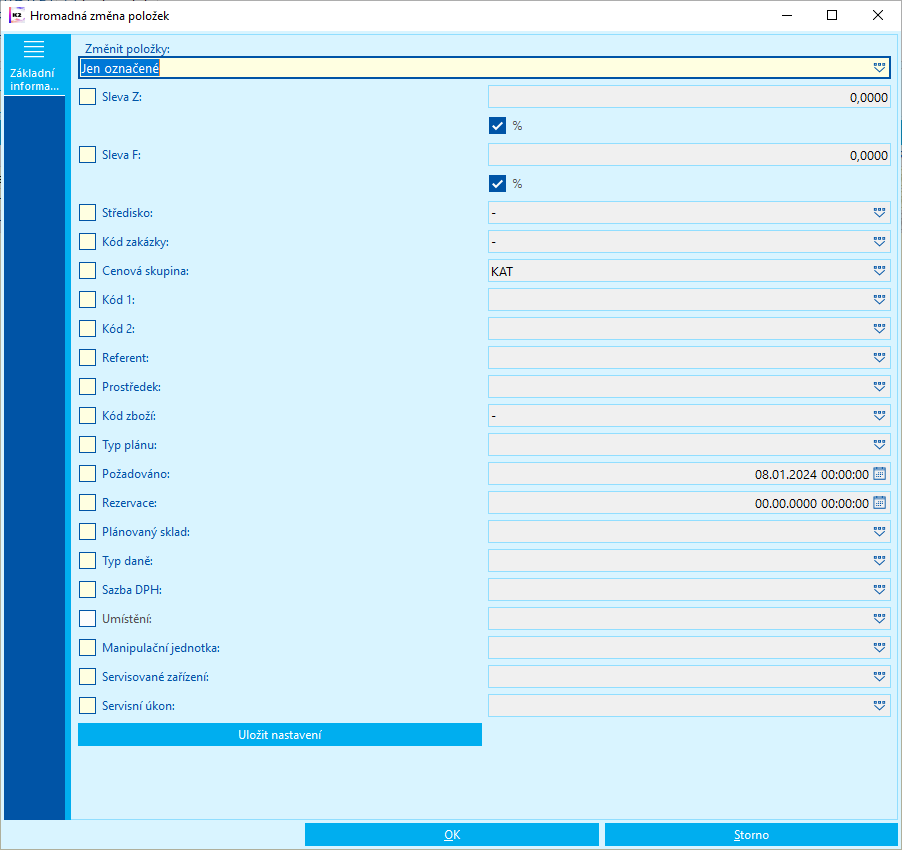Cancel with the Storno button
This screenshot has height=850, width=902.
(x=751, y=834)
